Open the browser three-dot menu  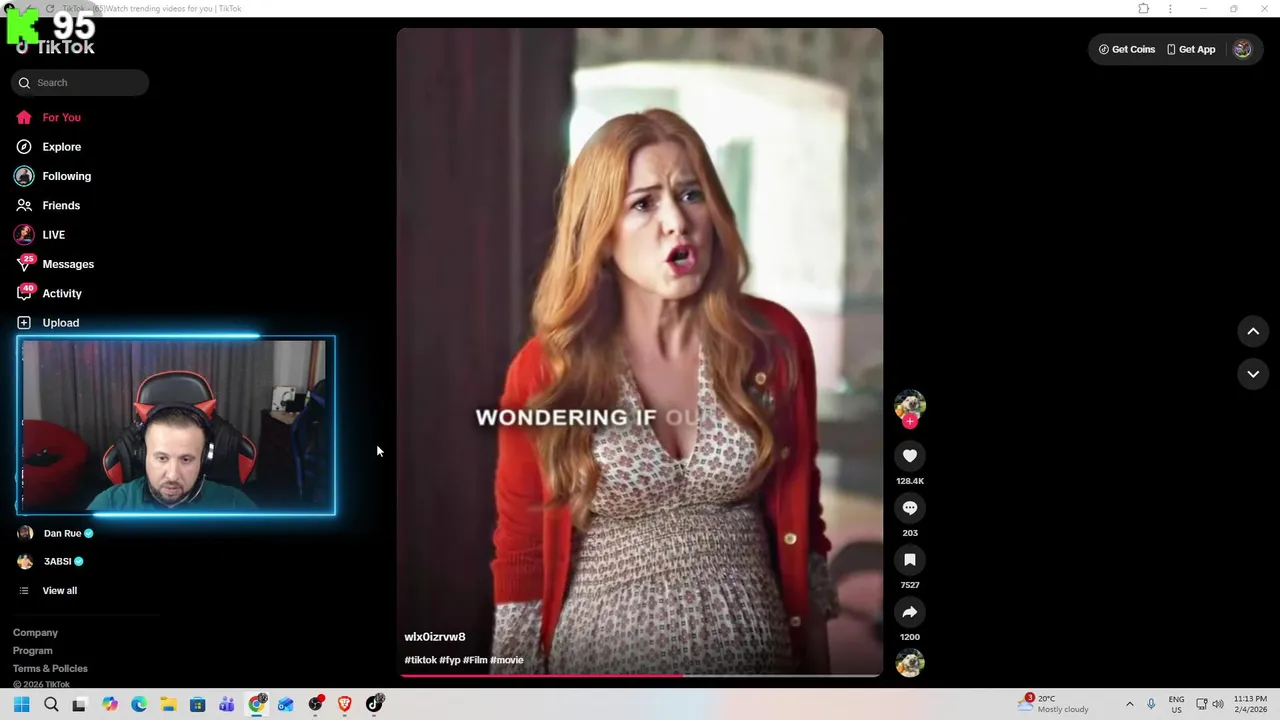(x=1170, y=8)
